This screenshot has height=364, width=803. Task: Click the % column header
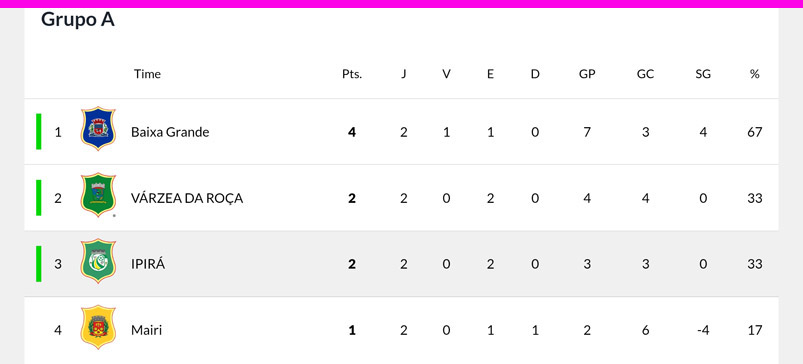coord(754,74)
